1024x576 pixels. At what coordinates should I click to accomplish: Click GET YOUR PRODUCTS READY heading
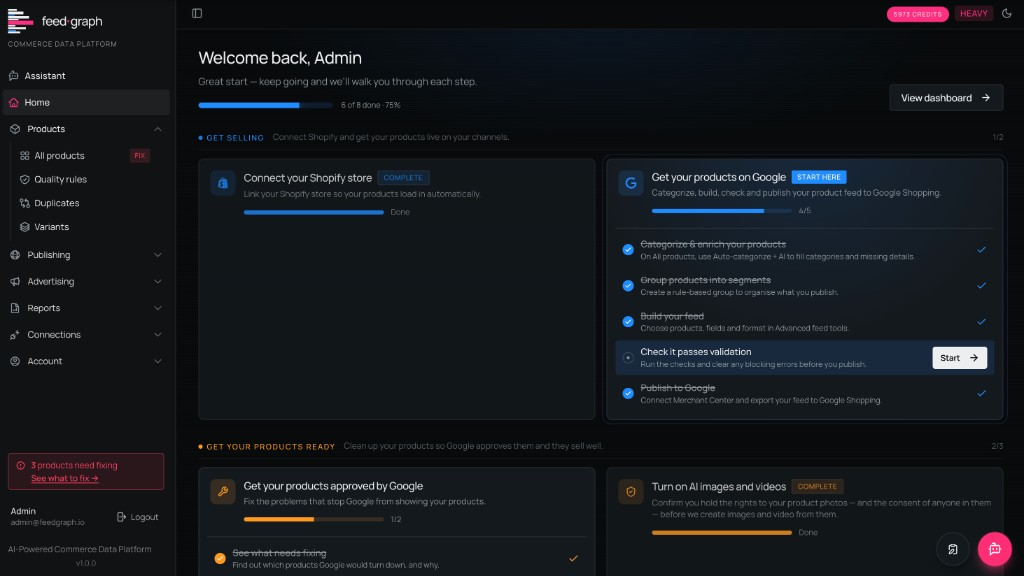(270, 447)
